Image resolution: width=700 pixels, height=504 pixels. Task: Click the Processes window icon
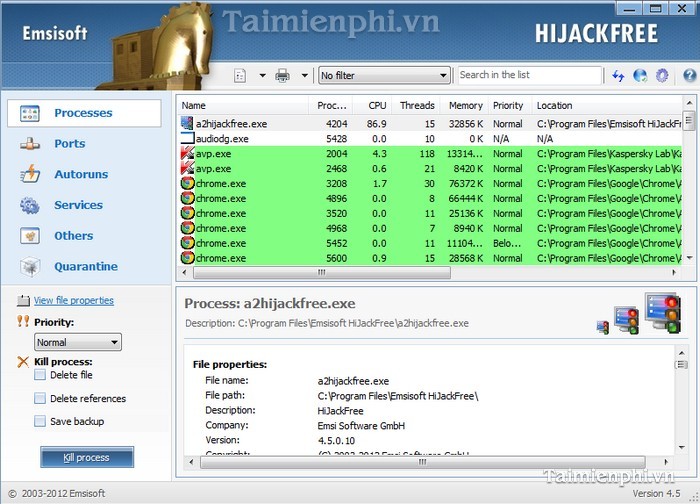30,113
